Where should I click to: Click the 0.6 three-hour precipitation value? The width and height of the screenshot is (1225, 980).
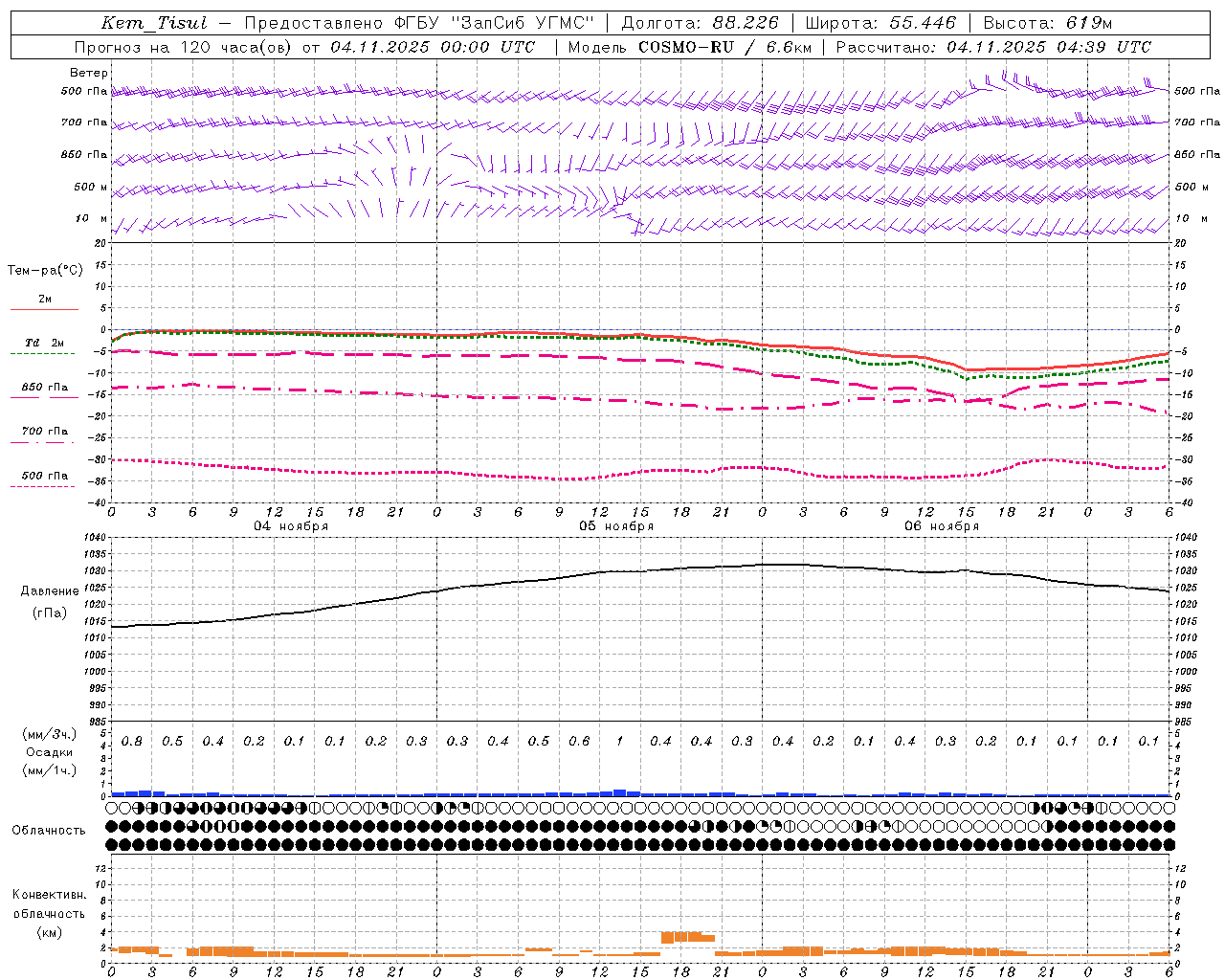579,742
